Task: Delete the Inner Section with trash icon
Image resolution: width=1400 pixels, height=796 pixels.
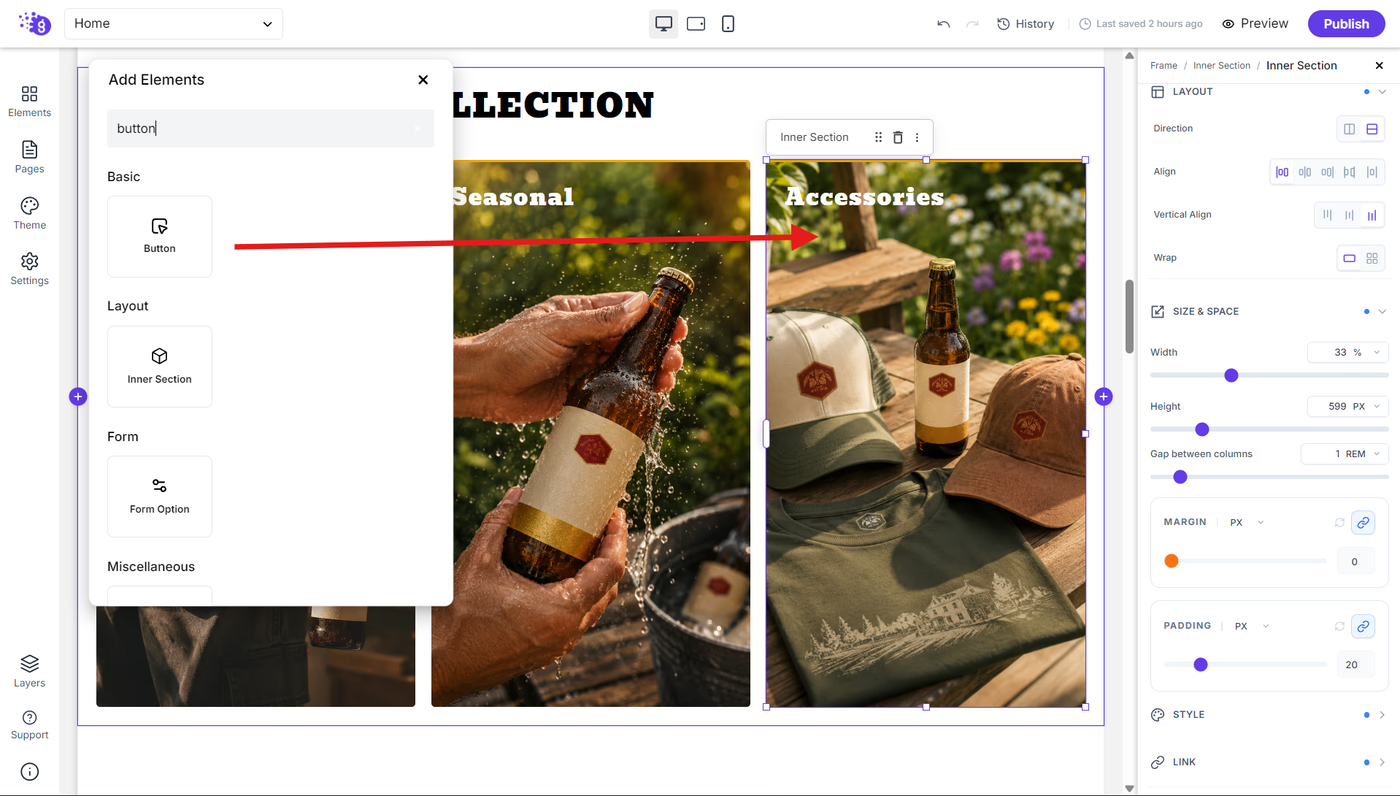Action: [x=897, y=138]
